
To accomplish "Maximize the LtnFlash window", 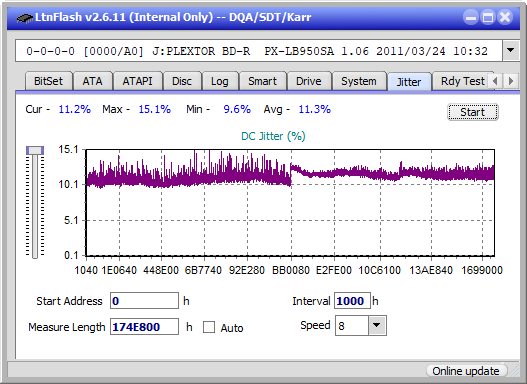I will [x=488, y=17].
